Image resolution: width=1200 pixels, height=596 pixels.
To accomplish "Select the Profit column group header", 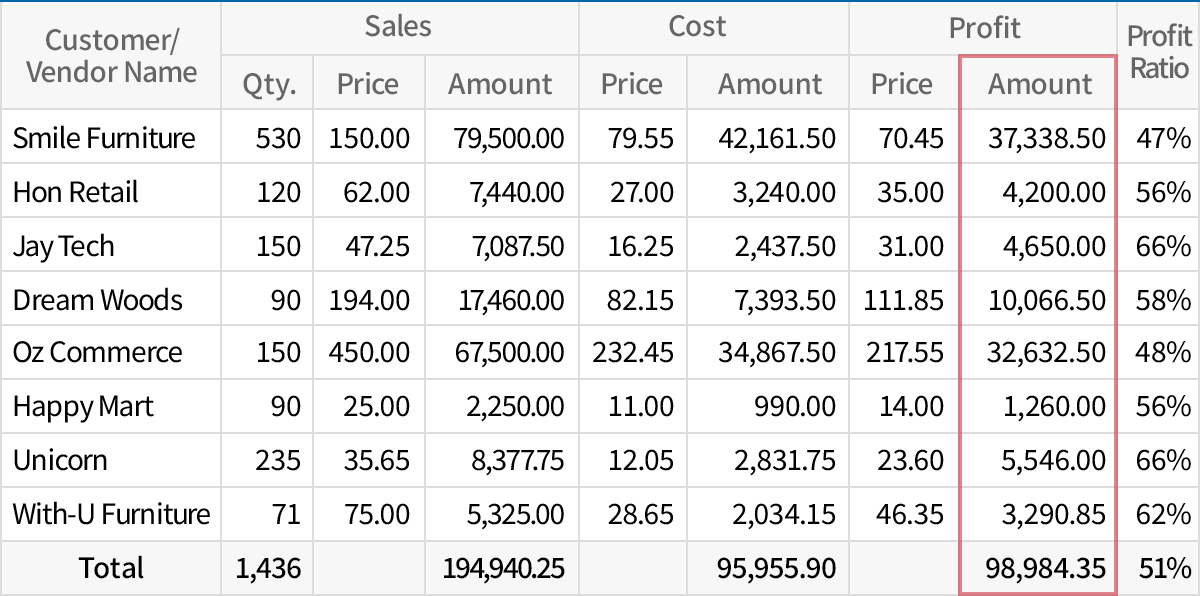I will pos(984,27).
